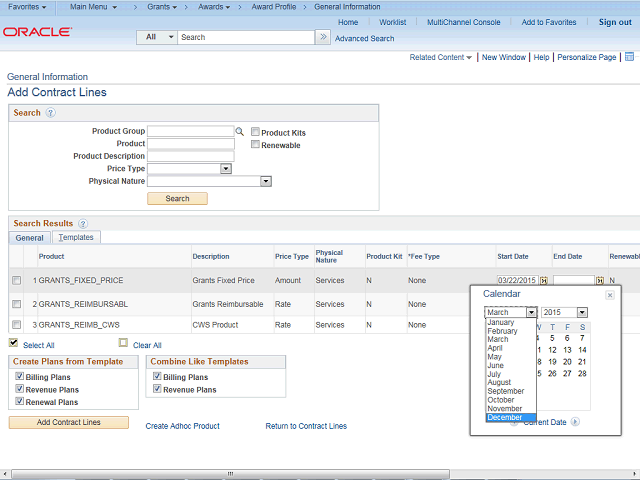Open the calendar year 2015 dropdown
640x480 pixels.
point(582,313)
